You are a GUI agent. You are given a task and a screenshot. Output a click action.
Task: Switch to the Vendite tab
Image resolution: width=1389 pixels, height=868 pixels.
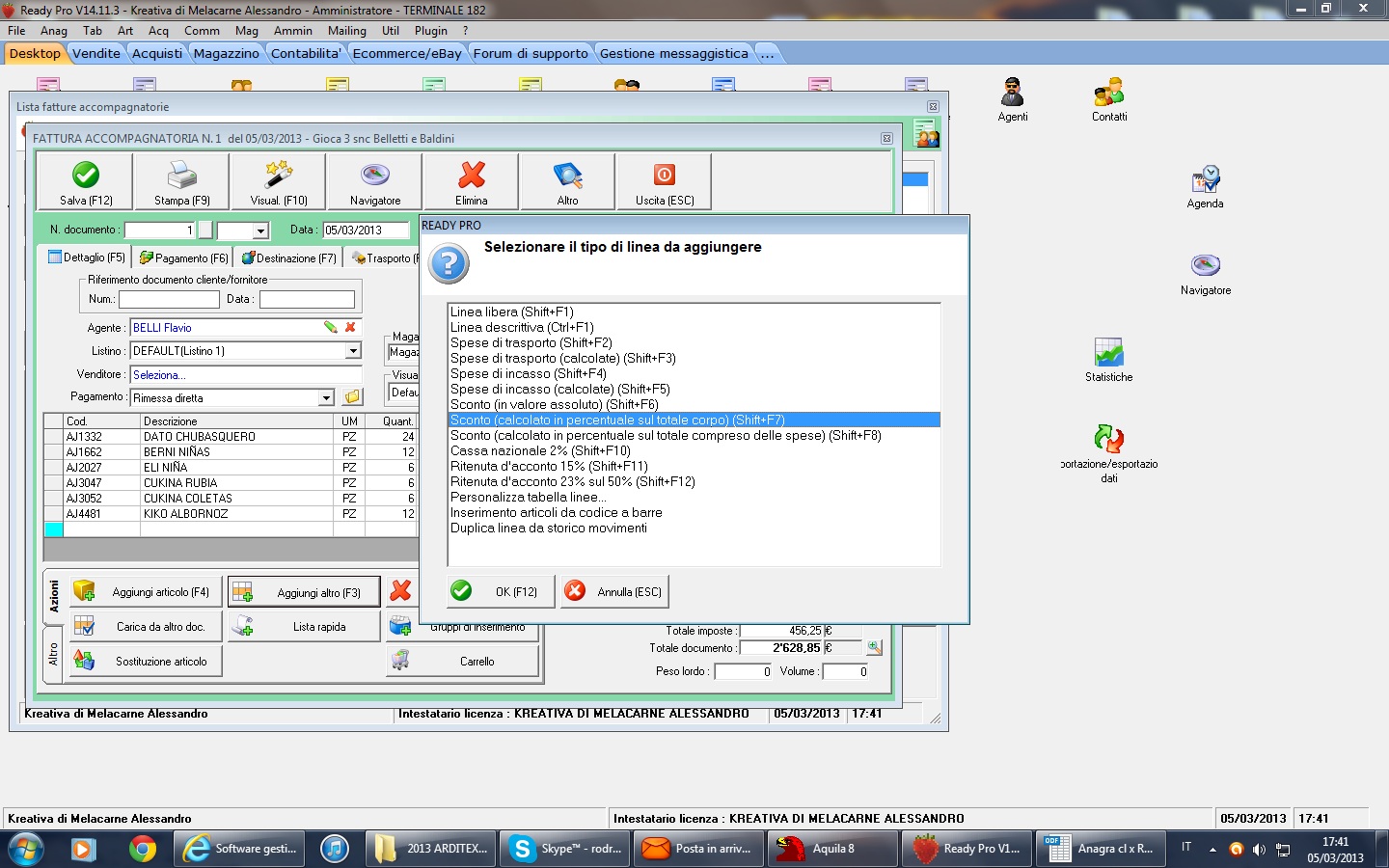[96, 53]
